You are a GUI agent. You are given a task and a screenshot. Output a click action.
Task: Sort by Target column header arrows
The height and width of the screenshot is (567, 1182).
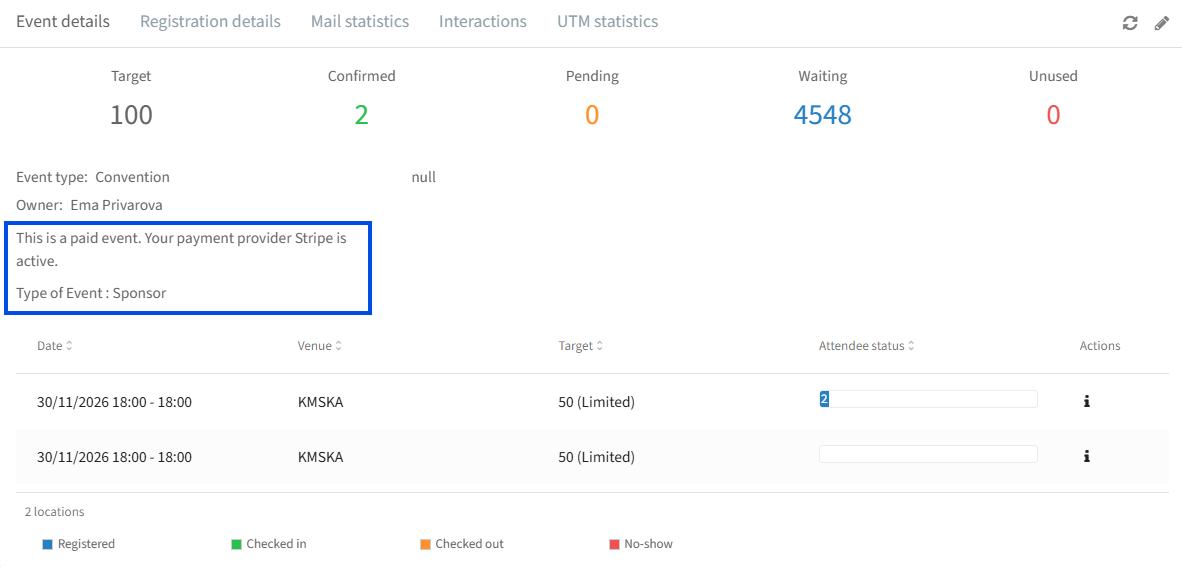pyautogui.click(x=599, y=346)
